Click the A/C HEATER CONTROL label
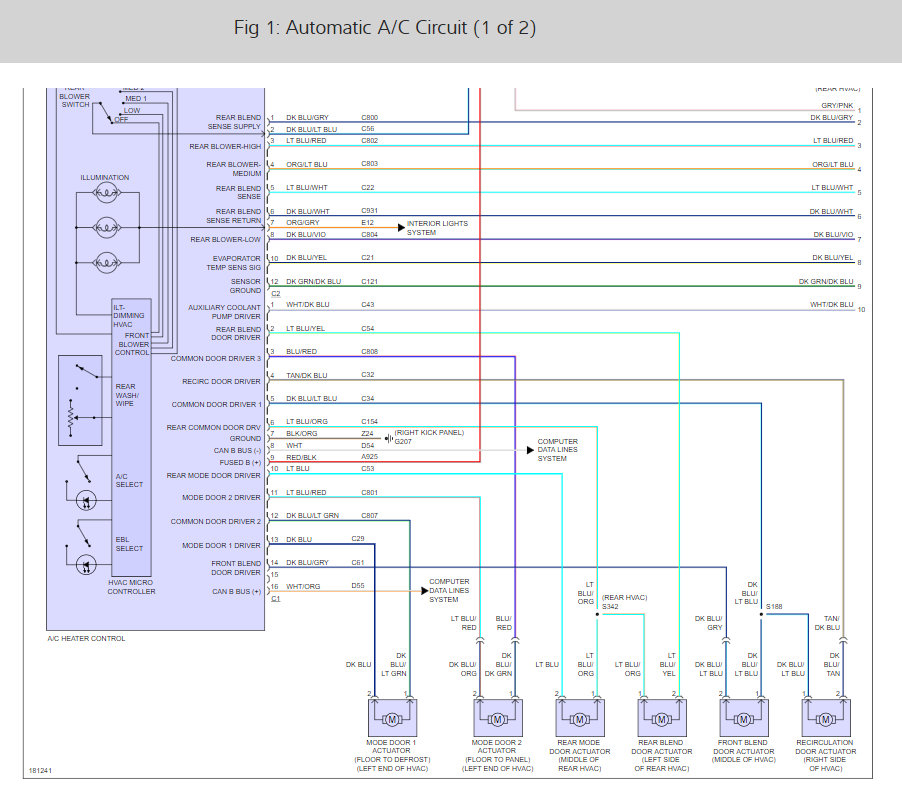The width and height of the screenshot is (902, 792). click(86, 638)
